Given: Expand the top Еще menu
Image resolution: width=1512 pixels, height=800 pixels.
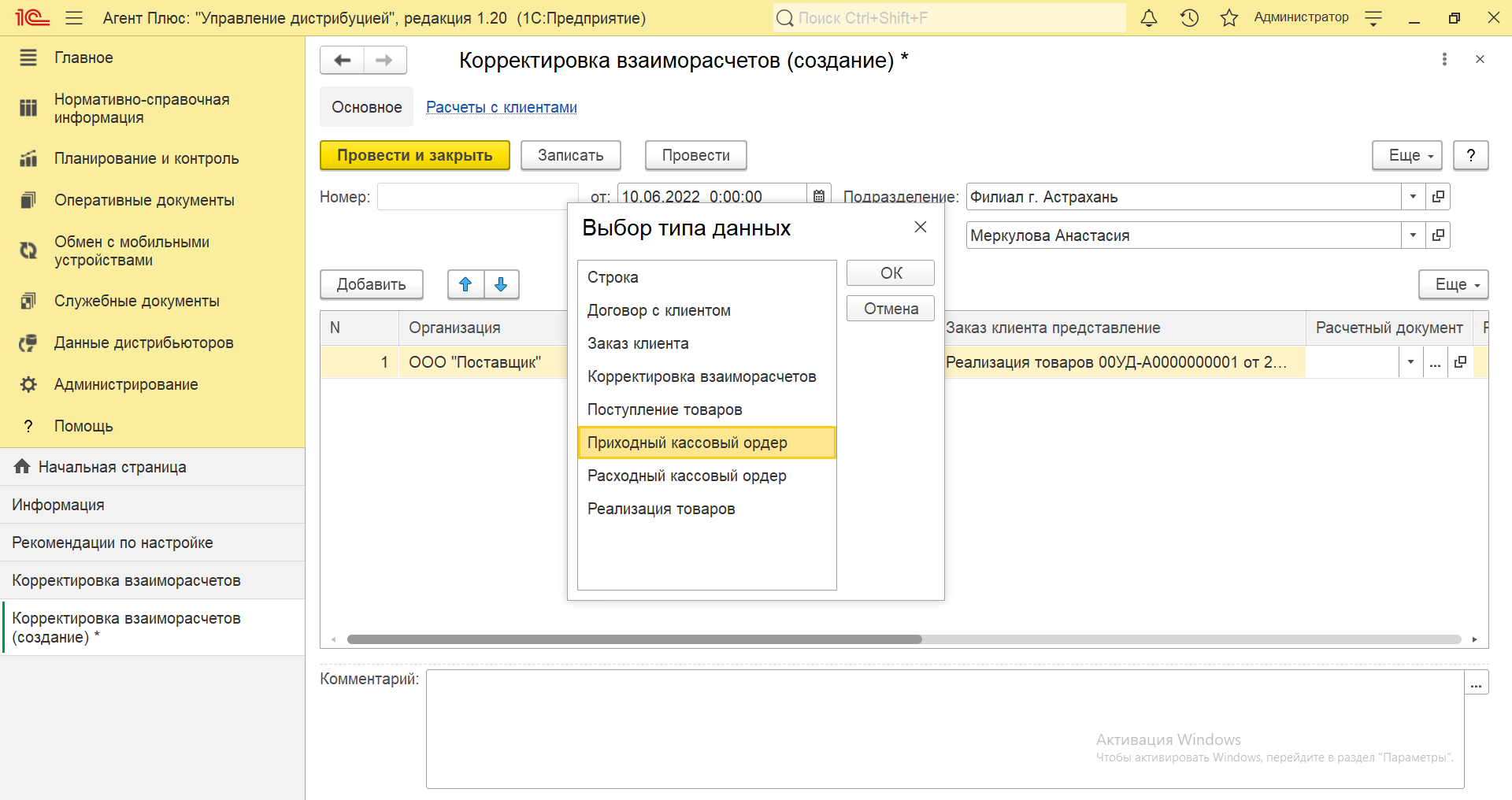Looking at the screenshot, I should tap(1407, 155).
